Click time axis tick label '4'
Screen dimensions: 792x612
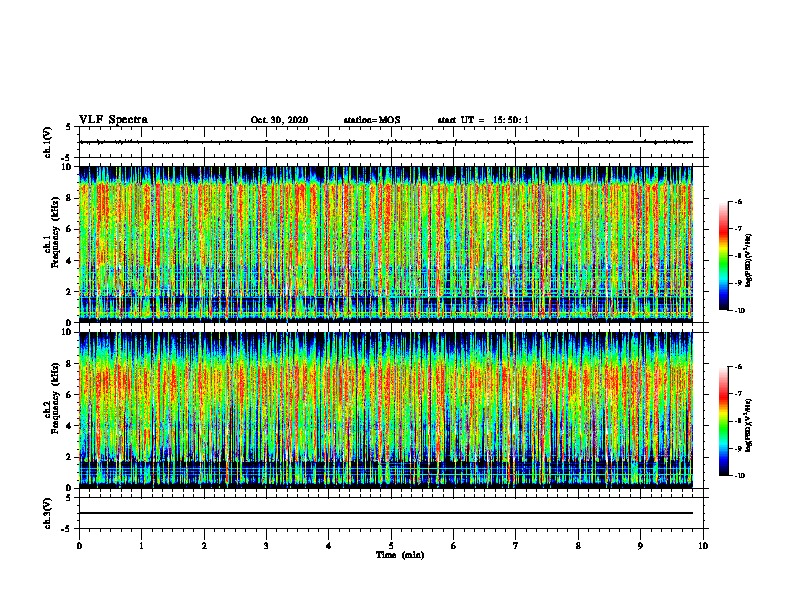[x=329, y=546]
